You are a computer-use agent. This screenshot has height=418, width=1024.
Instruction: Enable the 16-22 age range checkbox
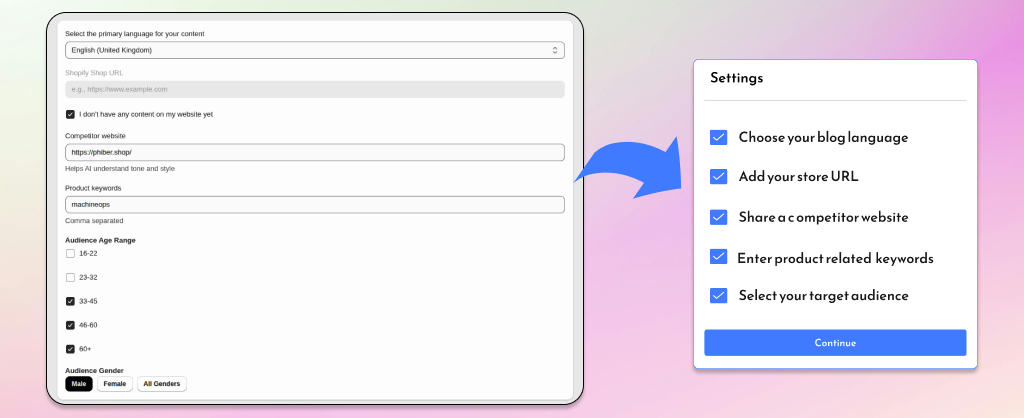point(70,253)
